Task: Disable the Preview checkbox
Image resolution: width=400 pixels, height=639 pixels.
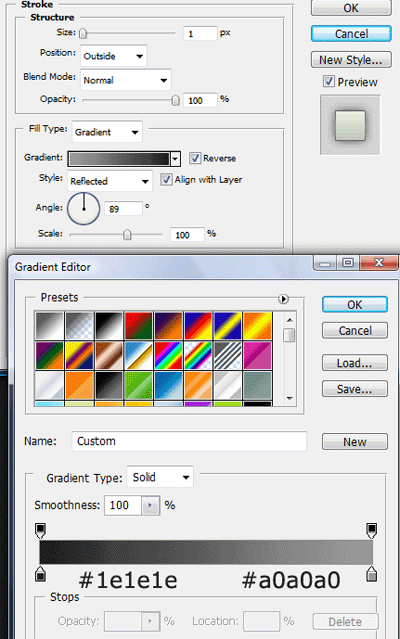Action: (x=329, y=82)
